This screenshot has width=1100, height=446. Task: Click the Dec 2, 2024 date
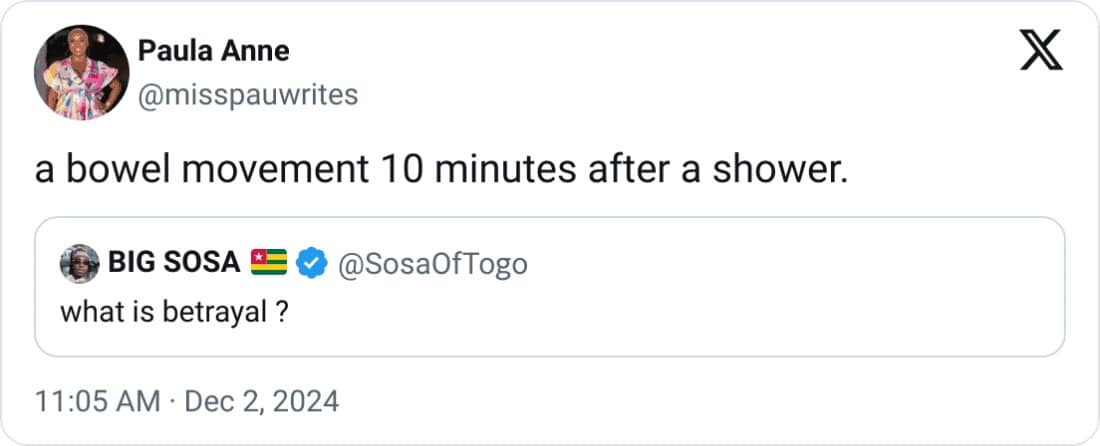click(260, 402)
